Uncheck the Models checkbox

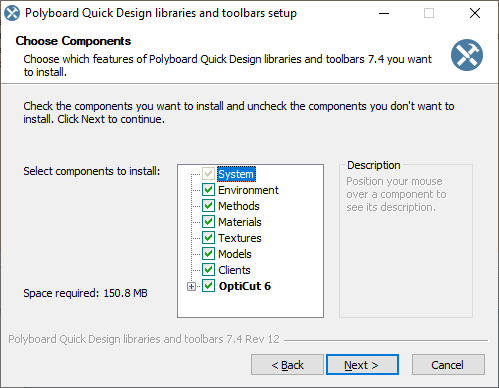pos(208,254)
